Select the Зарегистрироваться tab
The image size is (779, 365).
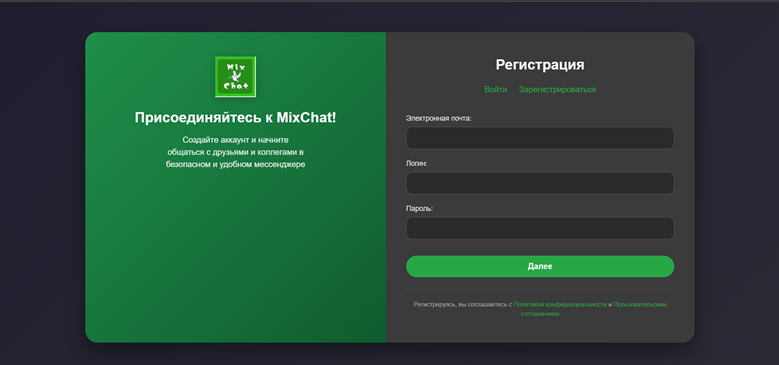click(557, 89)
